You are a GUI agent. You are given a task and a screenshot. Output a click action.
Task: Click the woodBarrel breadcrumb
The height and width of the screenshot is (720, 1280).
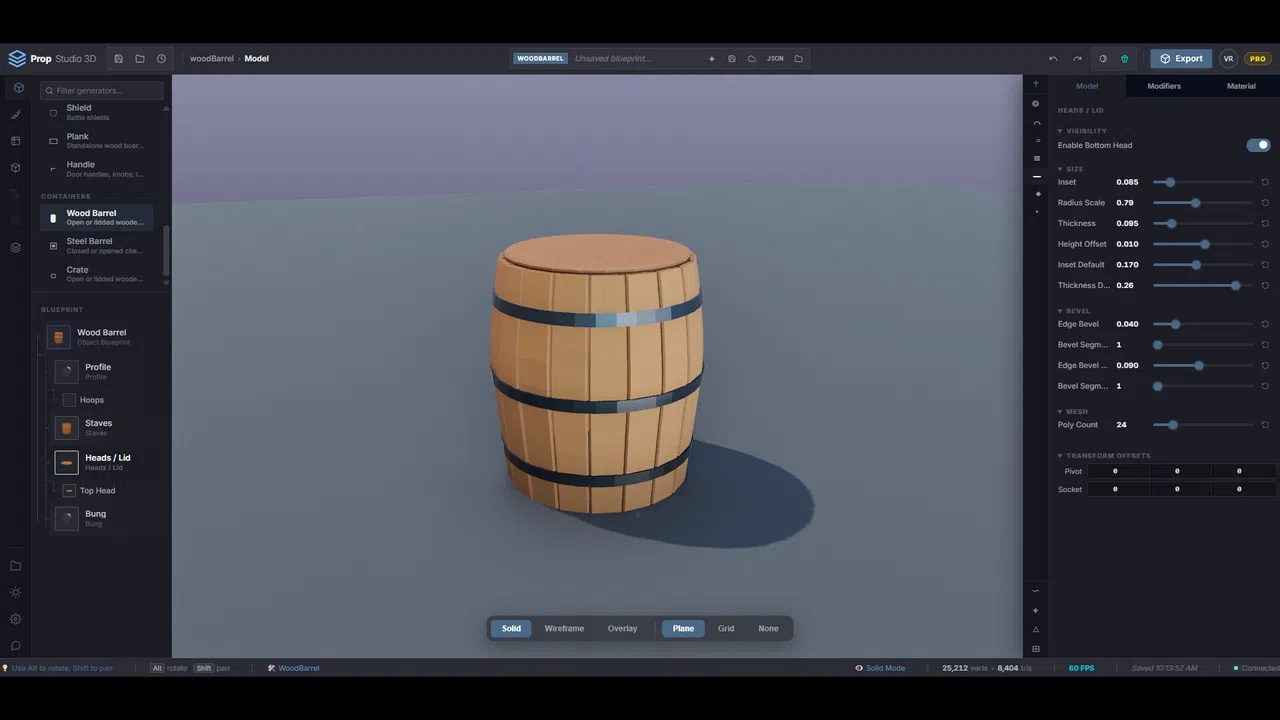coord(212,59)
